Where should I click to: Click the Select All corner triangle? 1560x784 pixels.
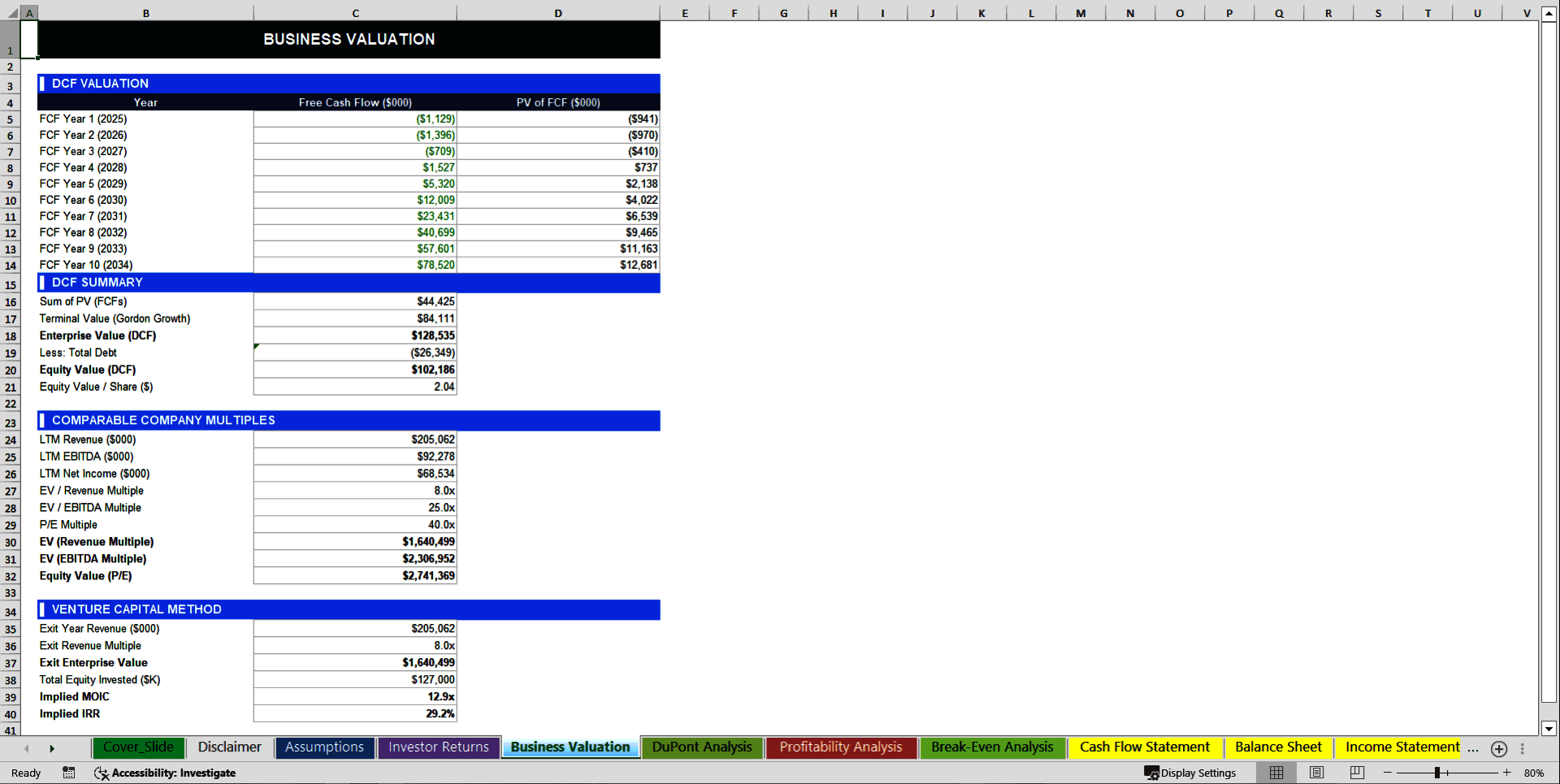click(x=11, y=12)
